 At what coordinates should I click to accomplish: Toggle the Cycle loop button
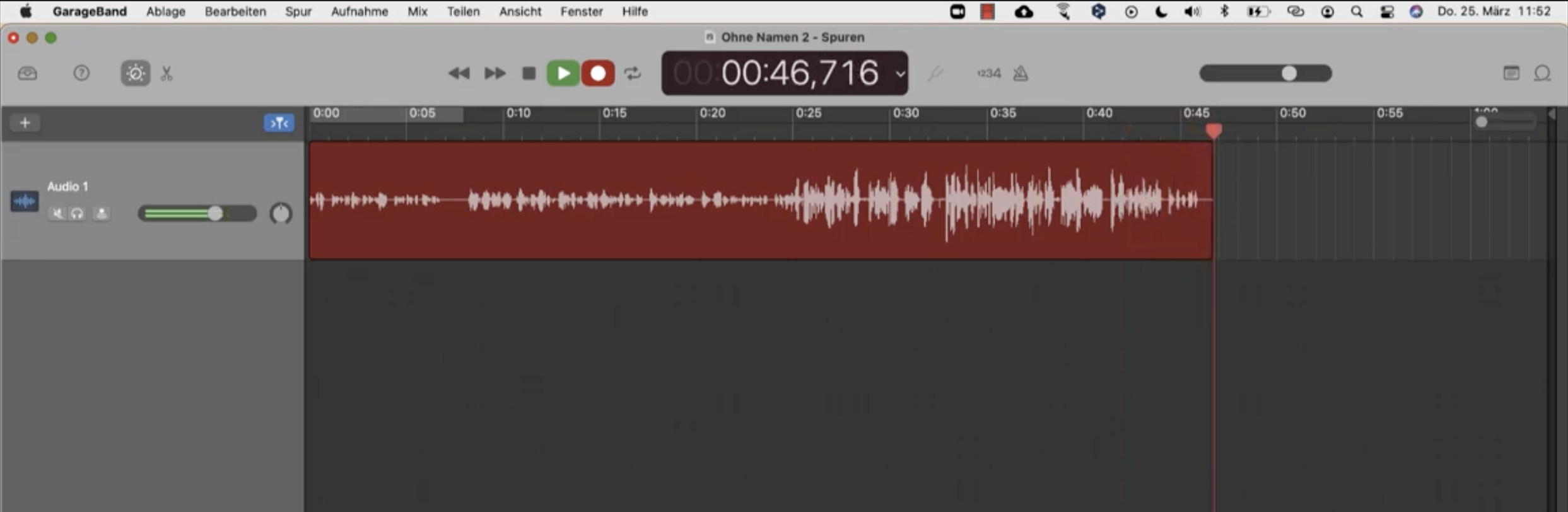click(633, 73)
